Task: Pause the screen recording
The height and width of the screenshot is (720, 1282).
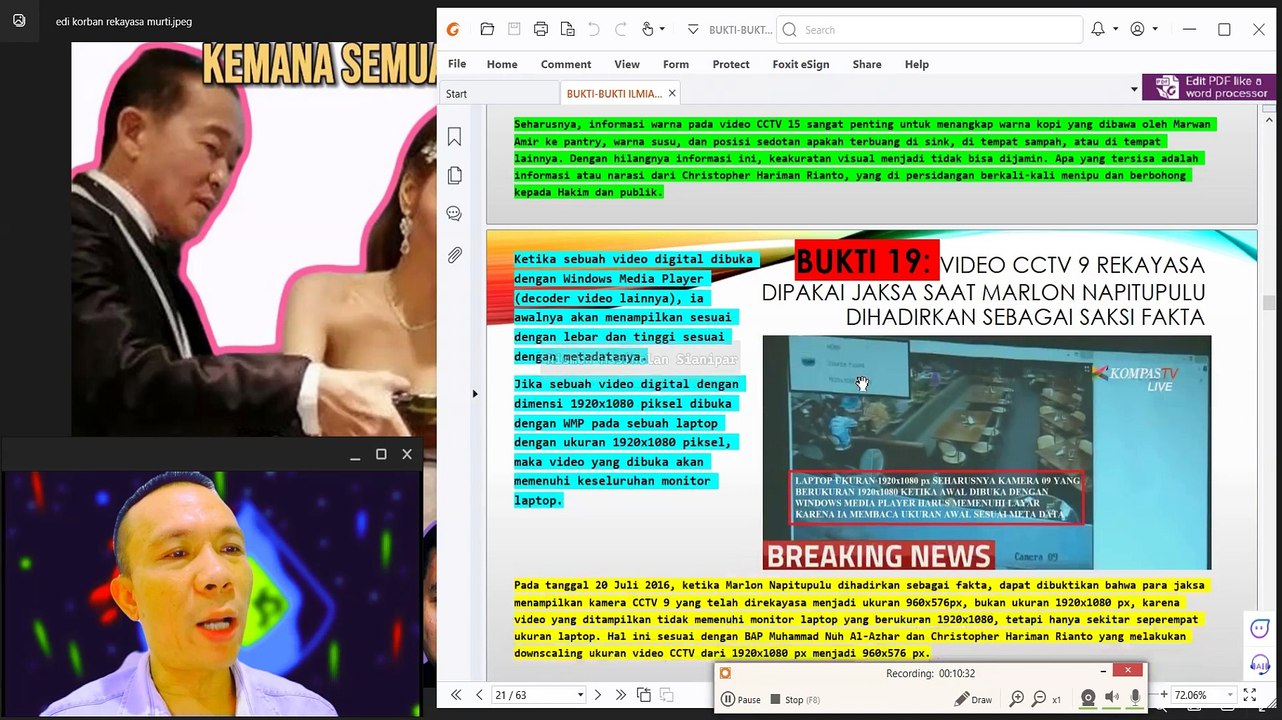Action: point(741,700)
